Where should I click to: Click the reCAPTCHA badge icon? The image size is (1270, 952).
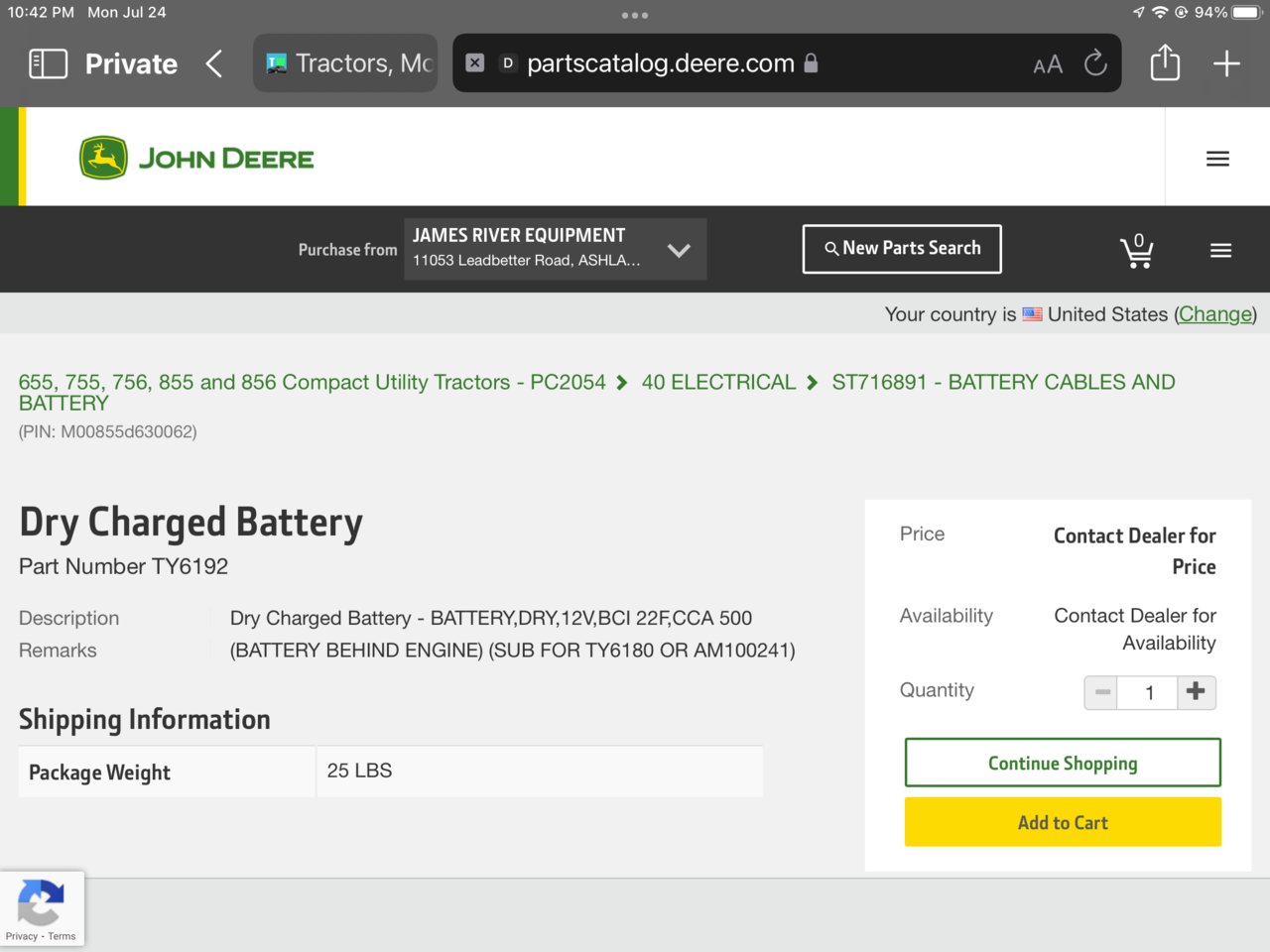[41, 900]
